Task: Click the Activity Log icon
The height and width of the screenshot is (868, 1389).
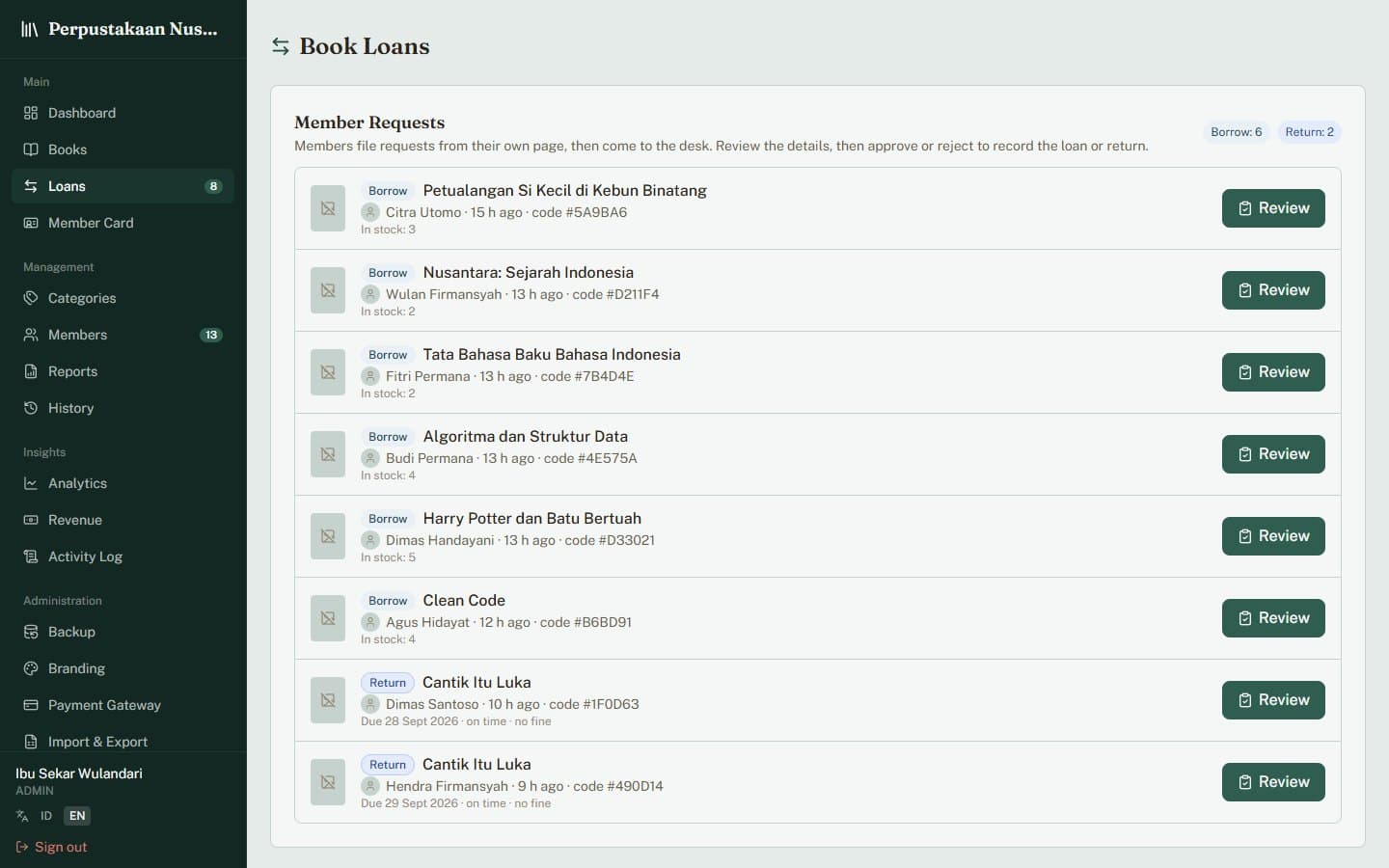Action: (31, 556)
